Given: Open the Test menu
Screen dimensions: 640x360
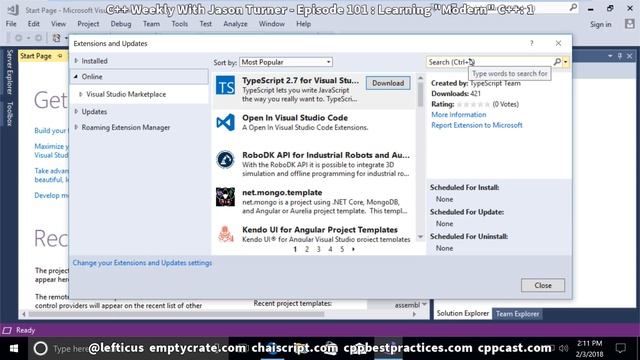Looking at the screenshot, I should 206,24.
